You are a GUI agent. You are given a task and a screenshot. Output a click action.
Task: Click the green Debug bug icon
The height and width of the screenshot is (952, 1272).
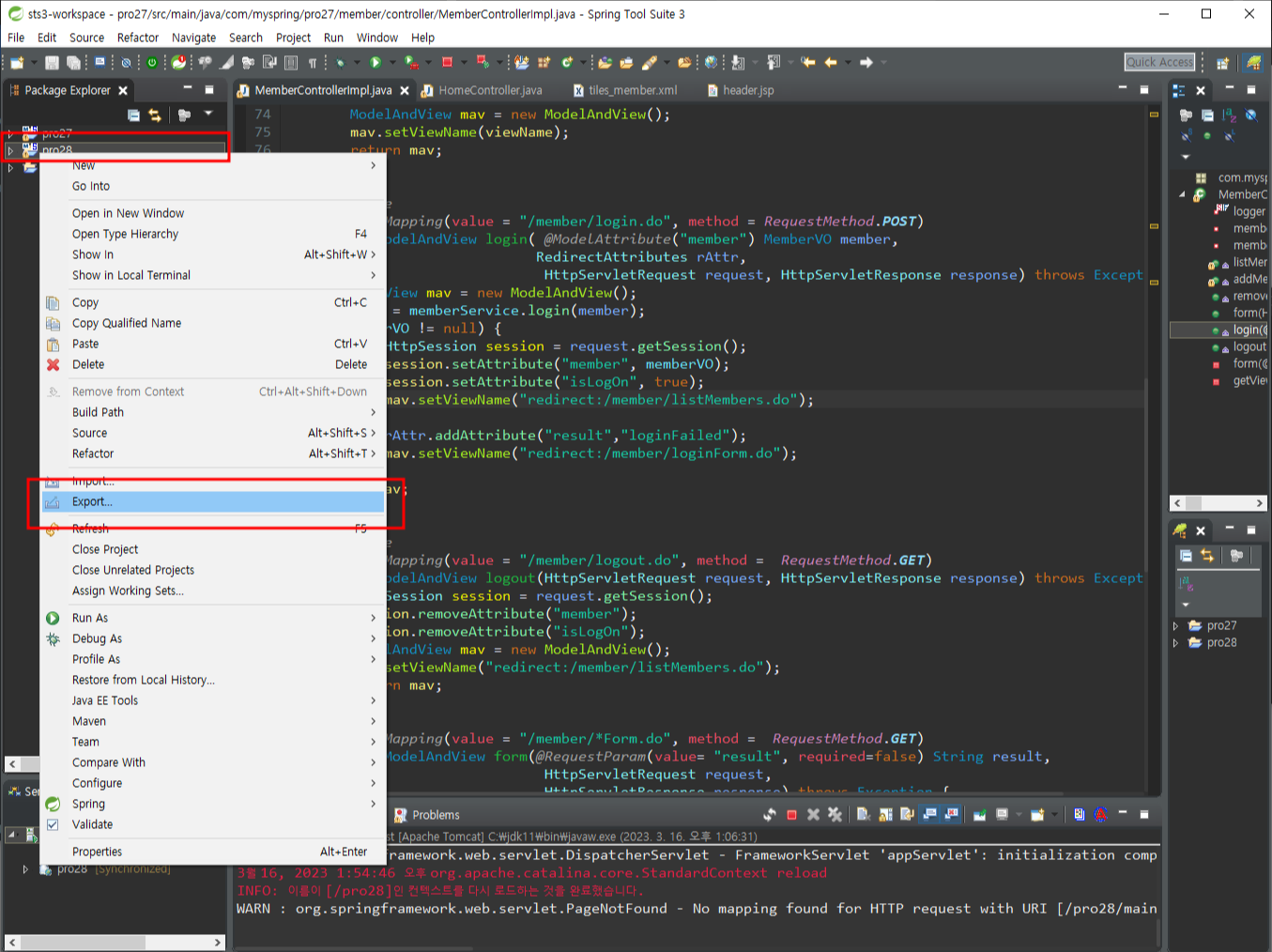pos(339,63)
